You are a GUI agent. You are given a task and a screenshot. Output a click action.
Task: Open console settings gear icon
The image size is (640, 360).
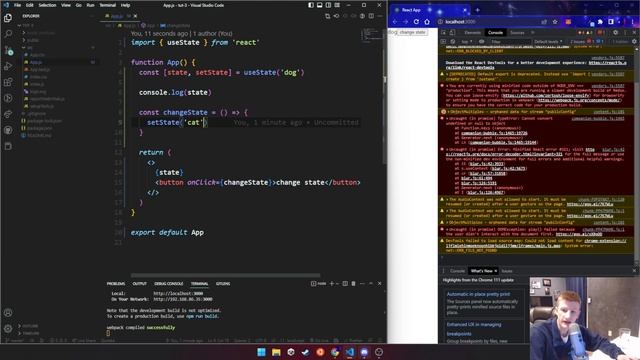pyautogui.click(x=634, y=42)
